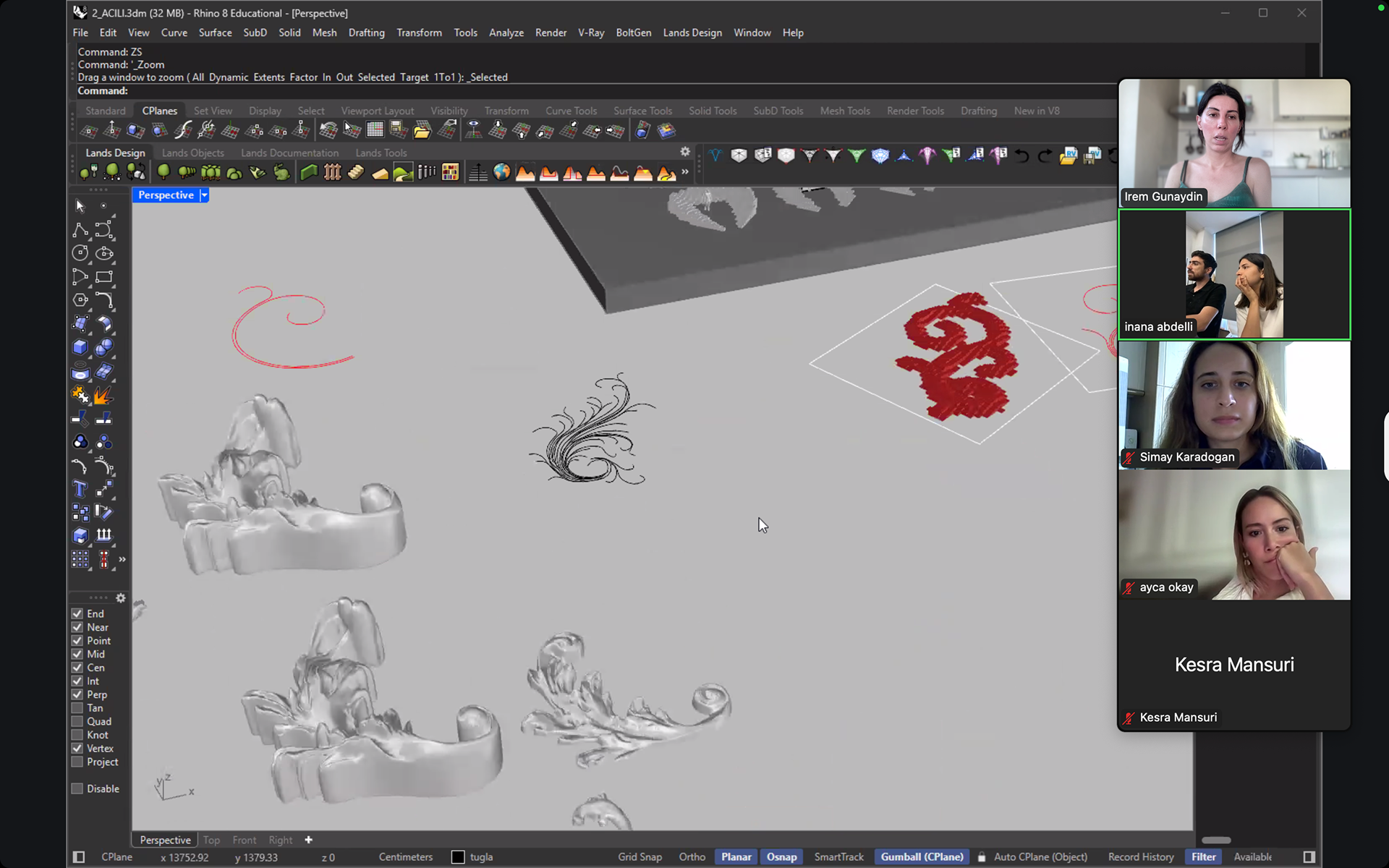Enable the Knot osnap checkbox
Screen dimensions: 1389x868
coord(77,735)
